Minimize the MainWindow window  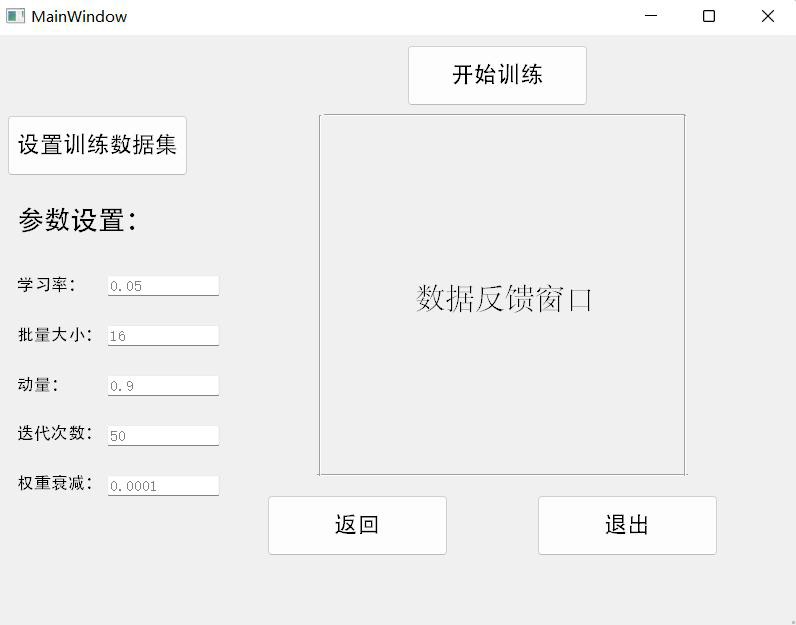[651, 16]
